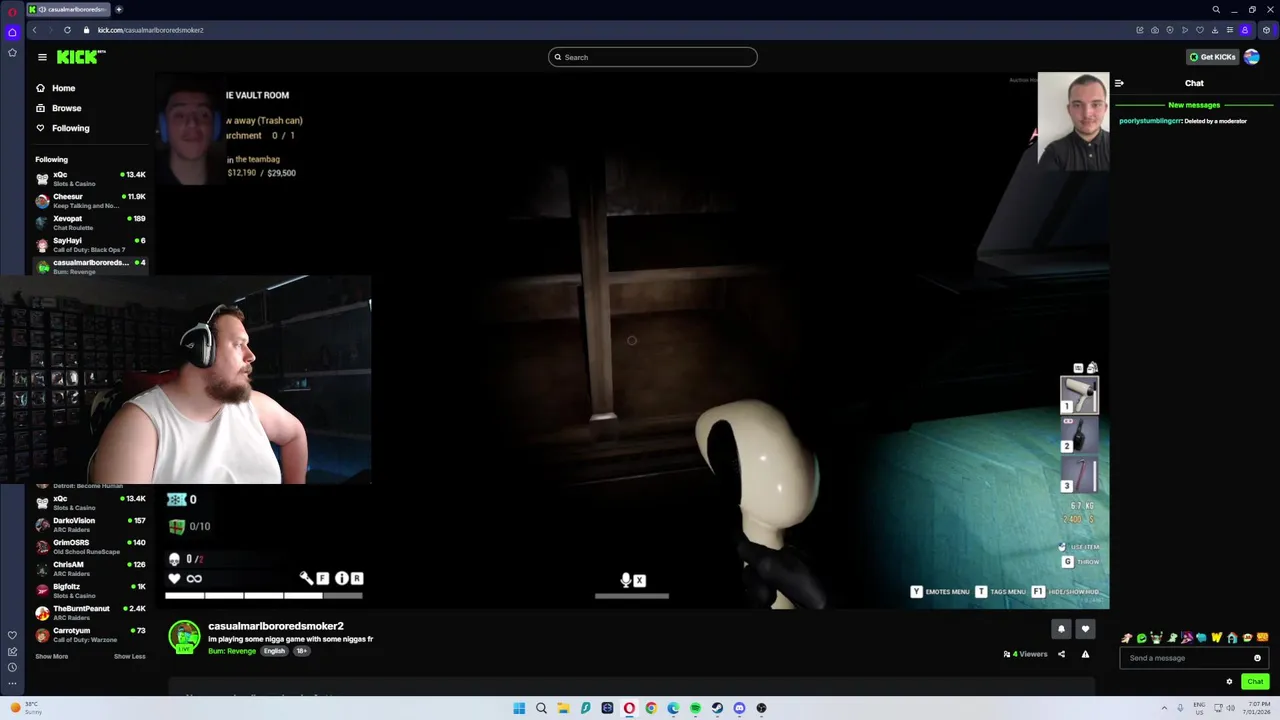Select casualmarlbororeds in Following list
The width and height of the screenshot is (1280, 720).
tap(90, 266)
